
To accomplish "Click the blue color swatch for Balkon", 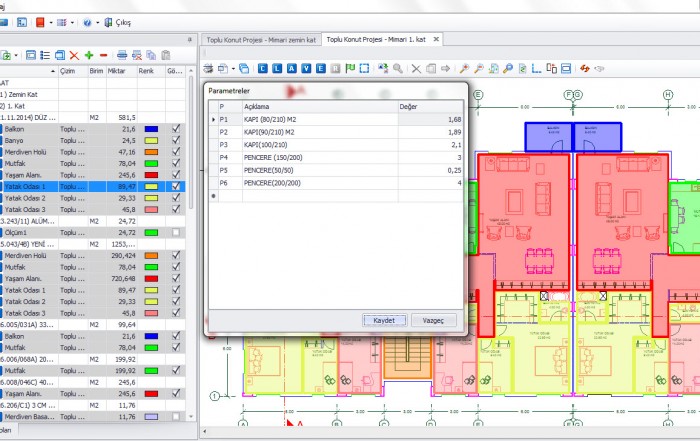I will pos(150,129).
